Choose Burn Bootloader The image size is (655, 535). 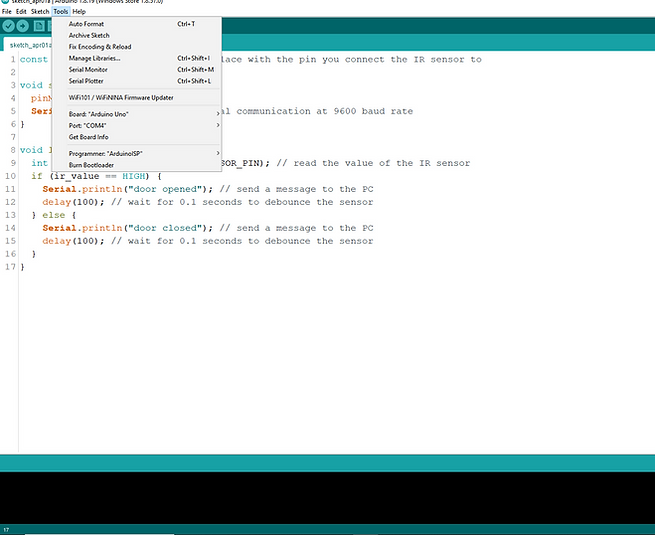(137, 165)
